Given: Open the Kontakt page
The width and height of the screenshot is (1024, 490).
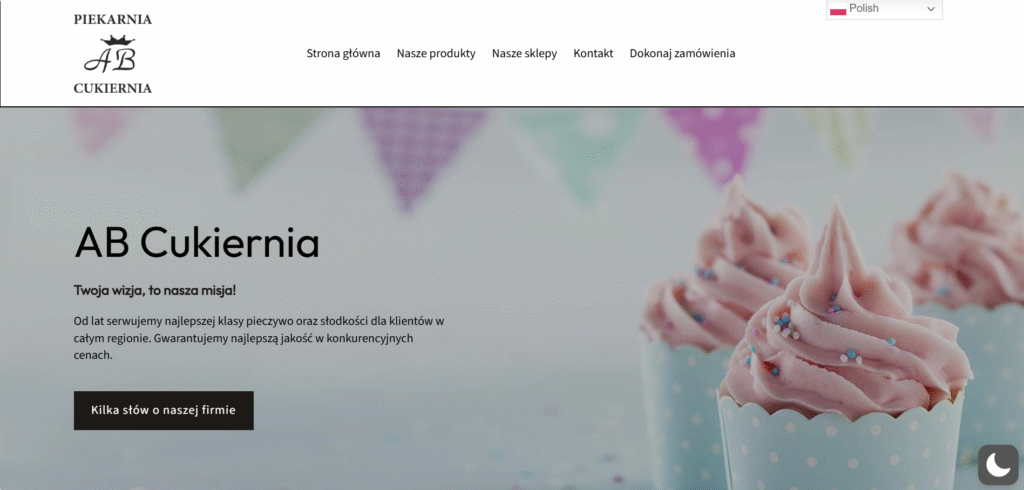Looking at the screenshot, I should (593, 54).
